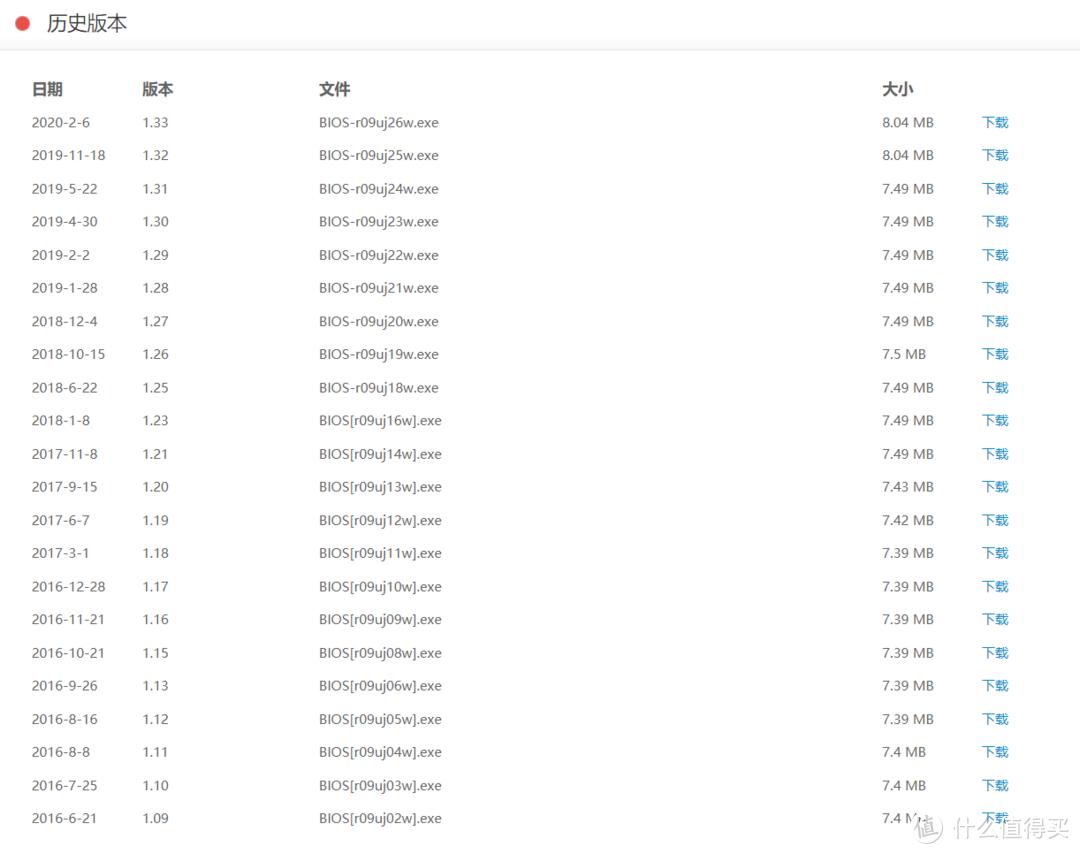
Task: Click the 日期 column header
Action: pyautogui.click(x=47, y=90)
